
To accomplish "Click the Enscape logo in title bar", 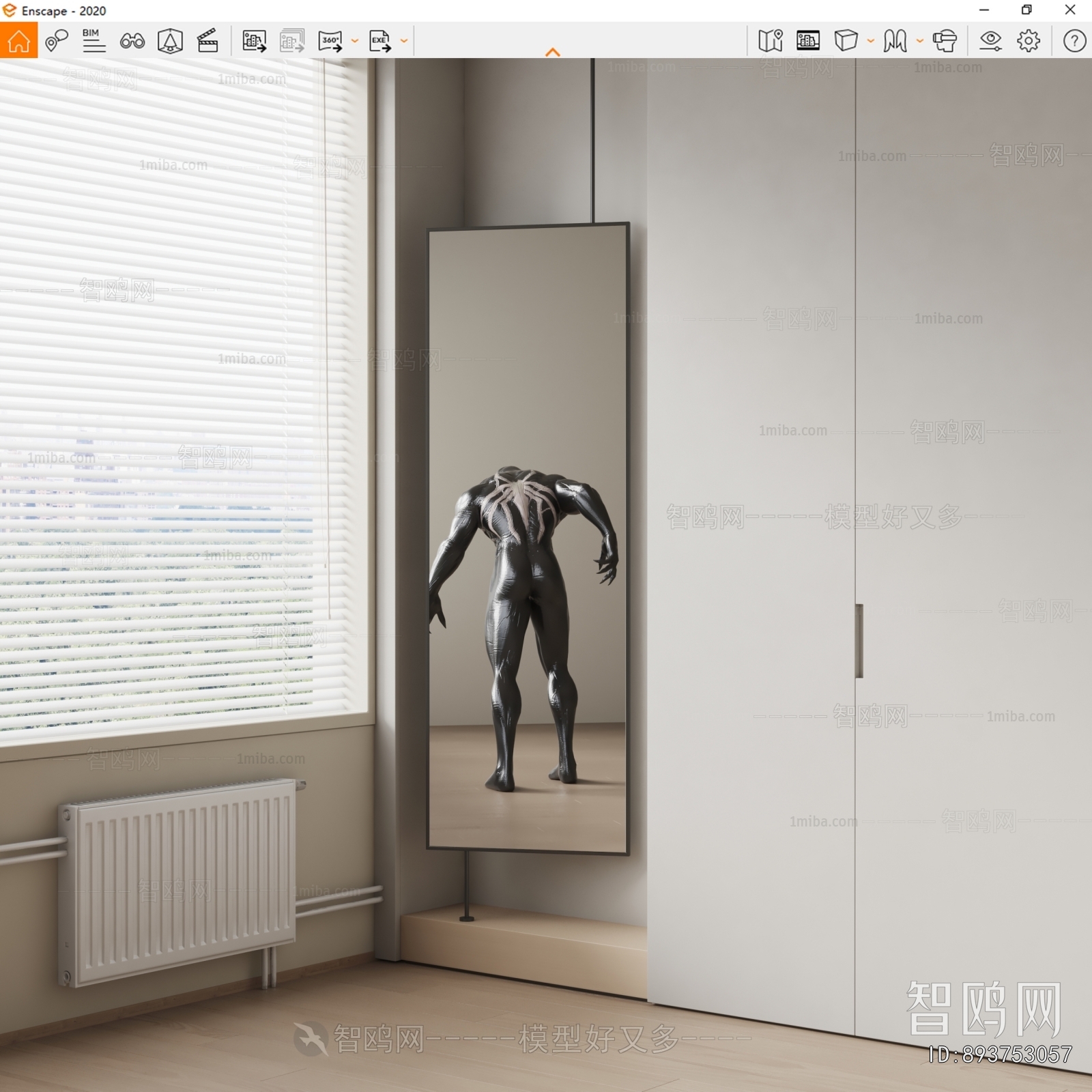I will tap(10, 10).
